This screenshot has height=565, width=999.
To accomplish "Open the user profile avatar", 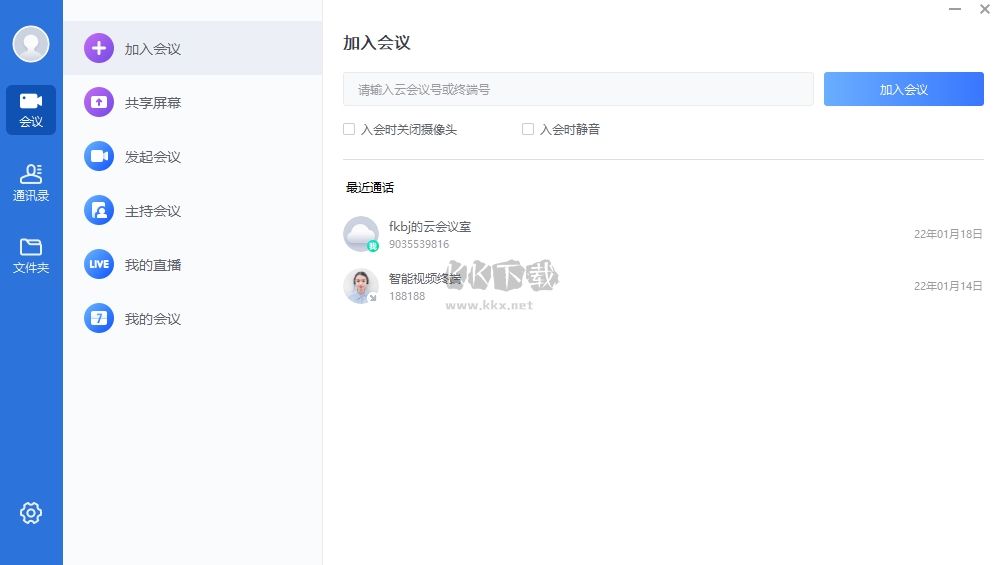I will pos(31,44).
